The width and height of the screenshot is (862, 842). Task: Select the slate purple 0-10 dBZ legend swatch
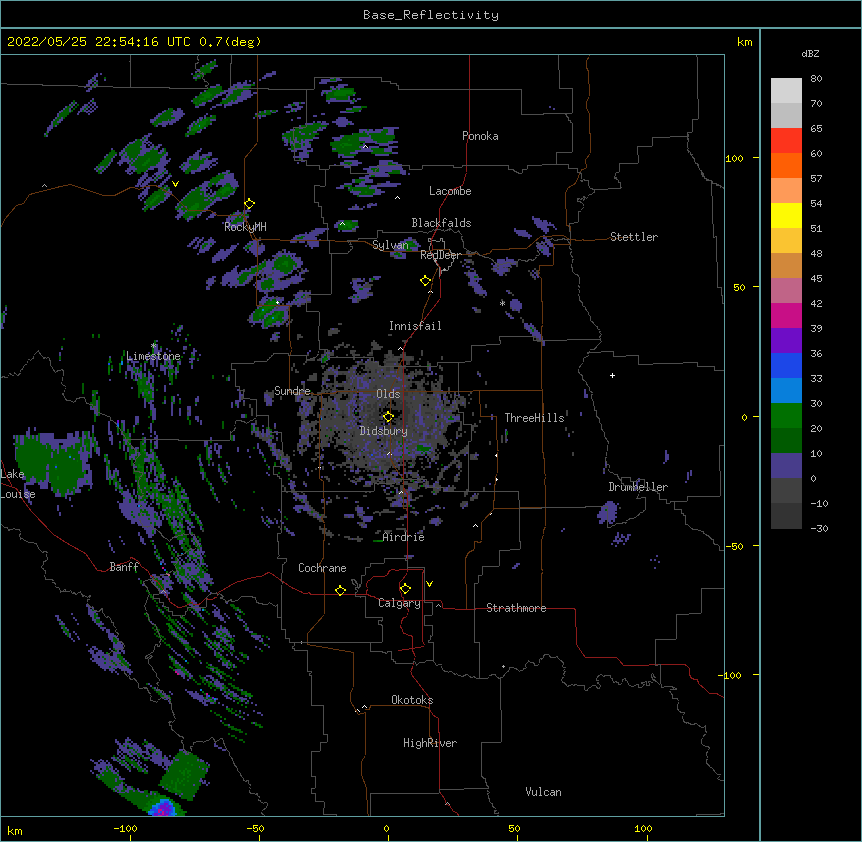click(786, 466)
